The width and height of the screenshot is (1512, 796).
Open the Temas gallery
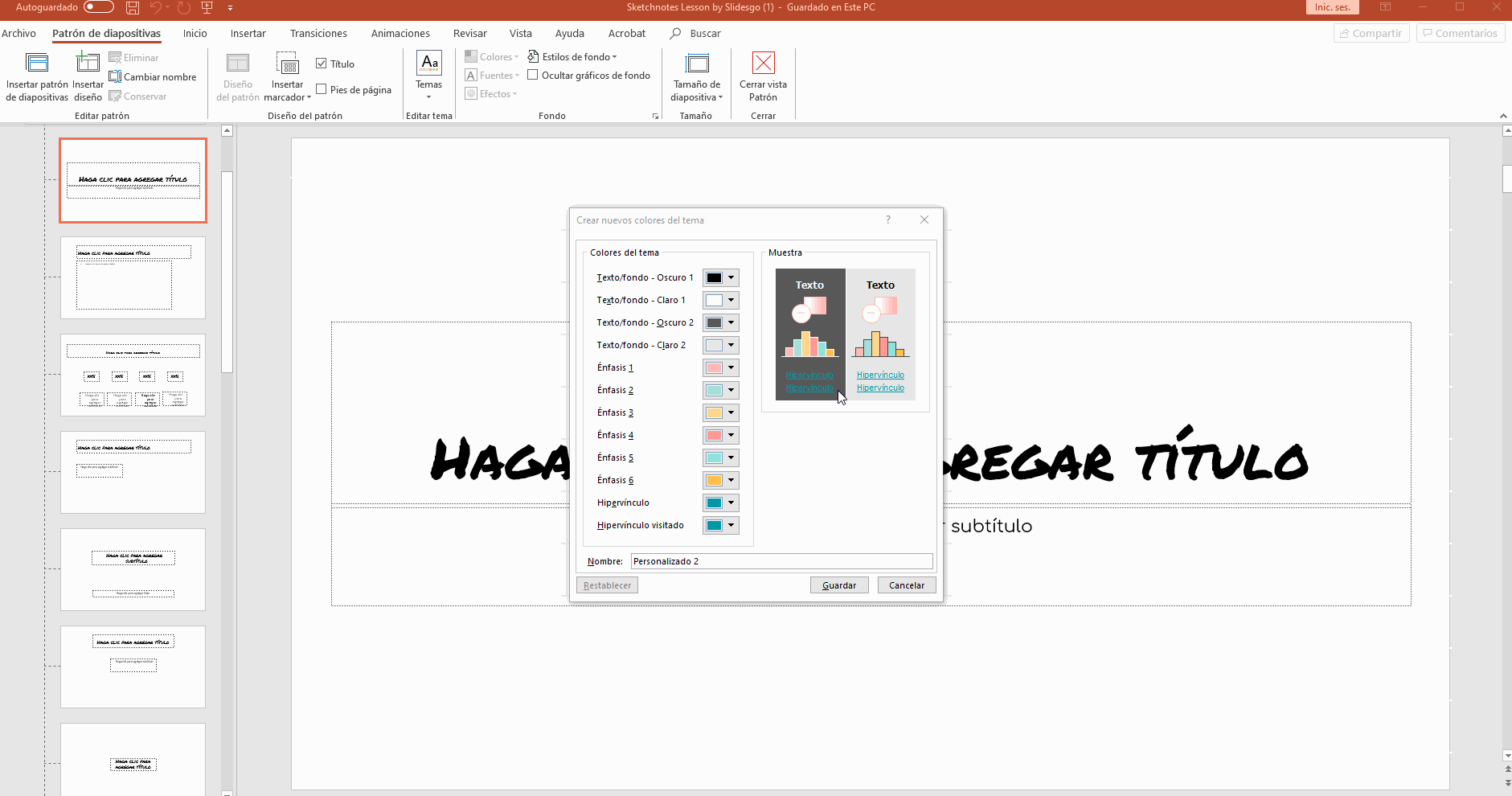(x=428, y=75)
